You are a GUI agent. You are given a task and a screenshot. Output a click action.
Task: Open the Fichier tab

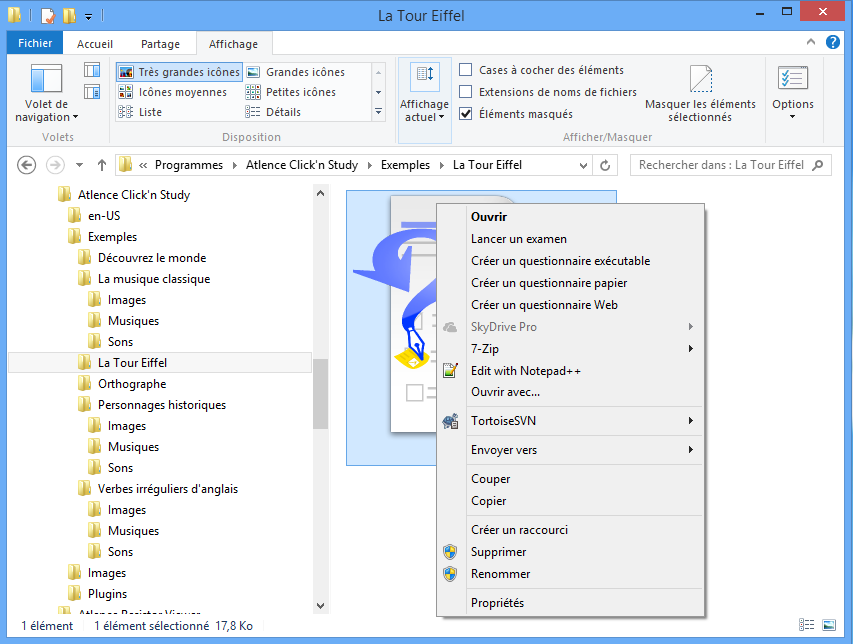click(35, 43)
